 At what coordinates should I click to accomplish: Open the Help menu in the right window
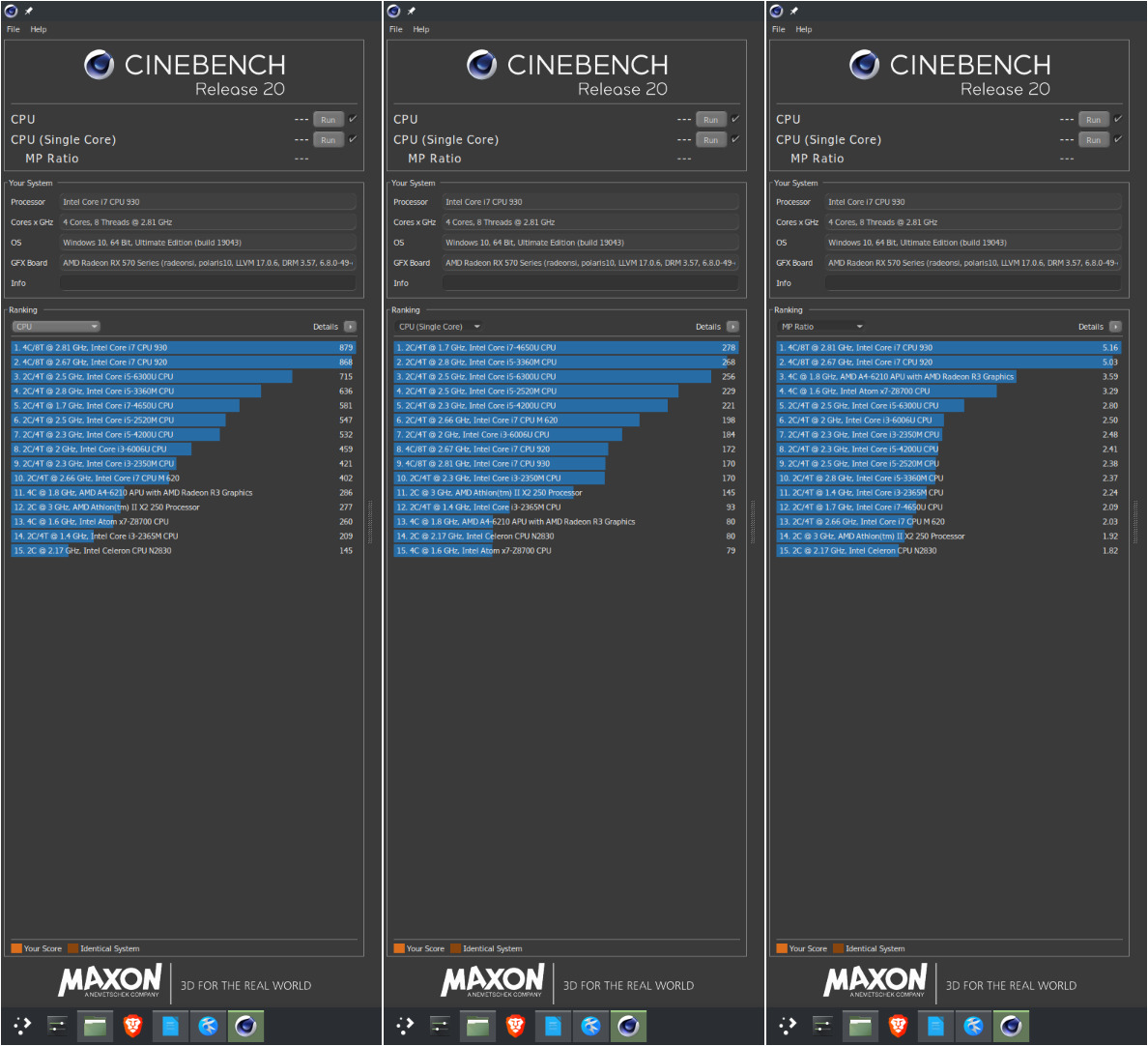tap(803, 29)
